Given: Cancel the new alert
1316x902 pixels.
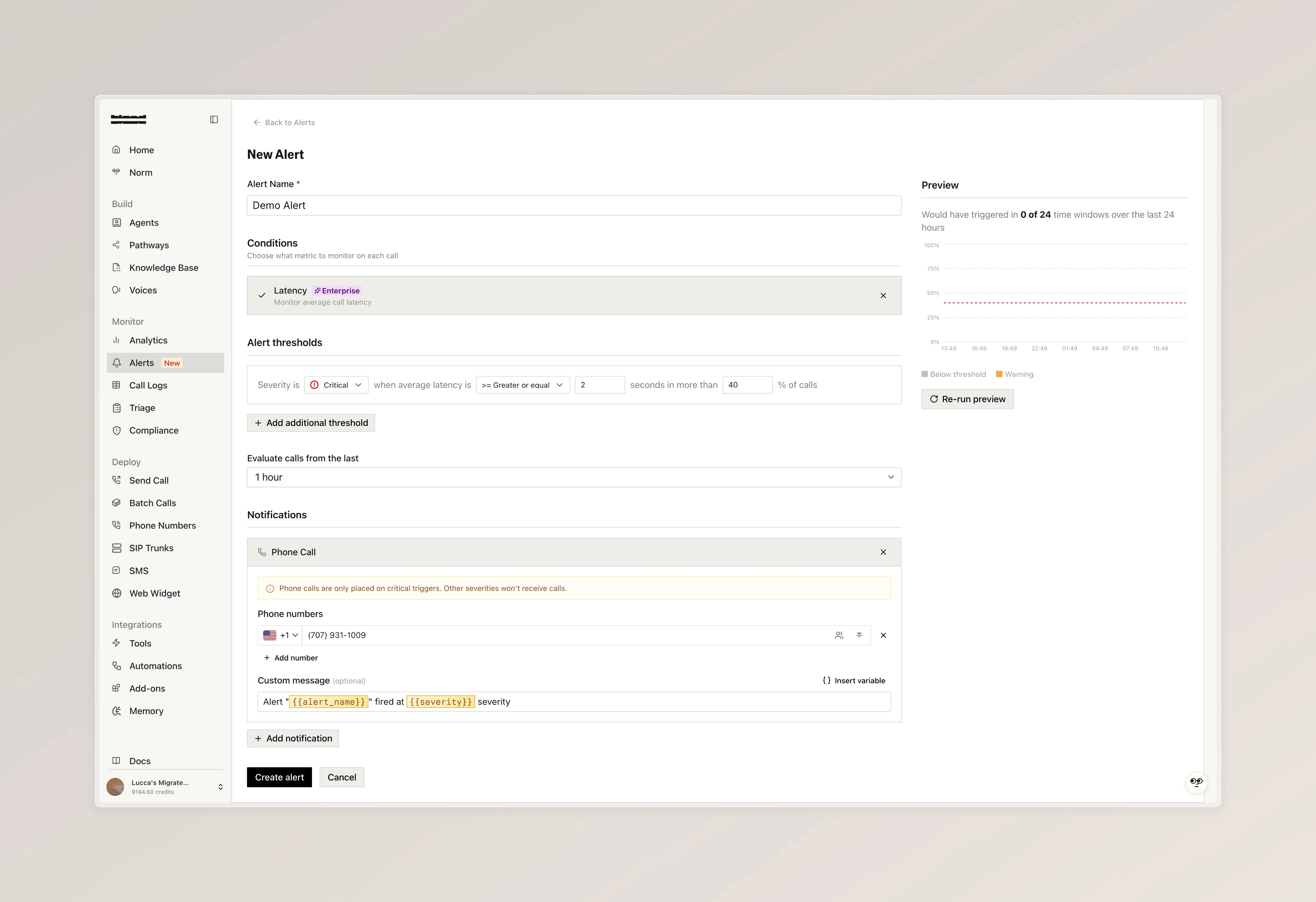Looking at the screenshot, I should pyautogui.click(x=341, y=777).
